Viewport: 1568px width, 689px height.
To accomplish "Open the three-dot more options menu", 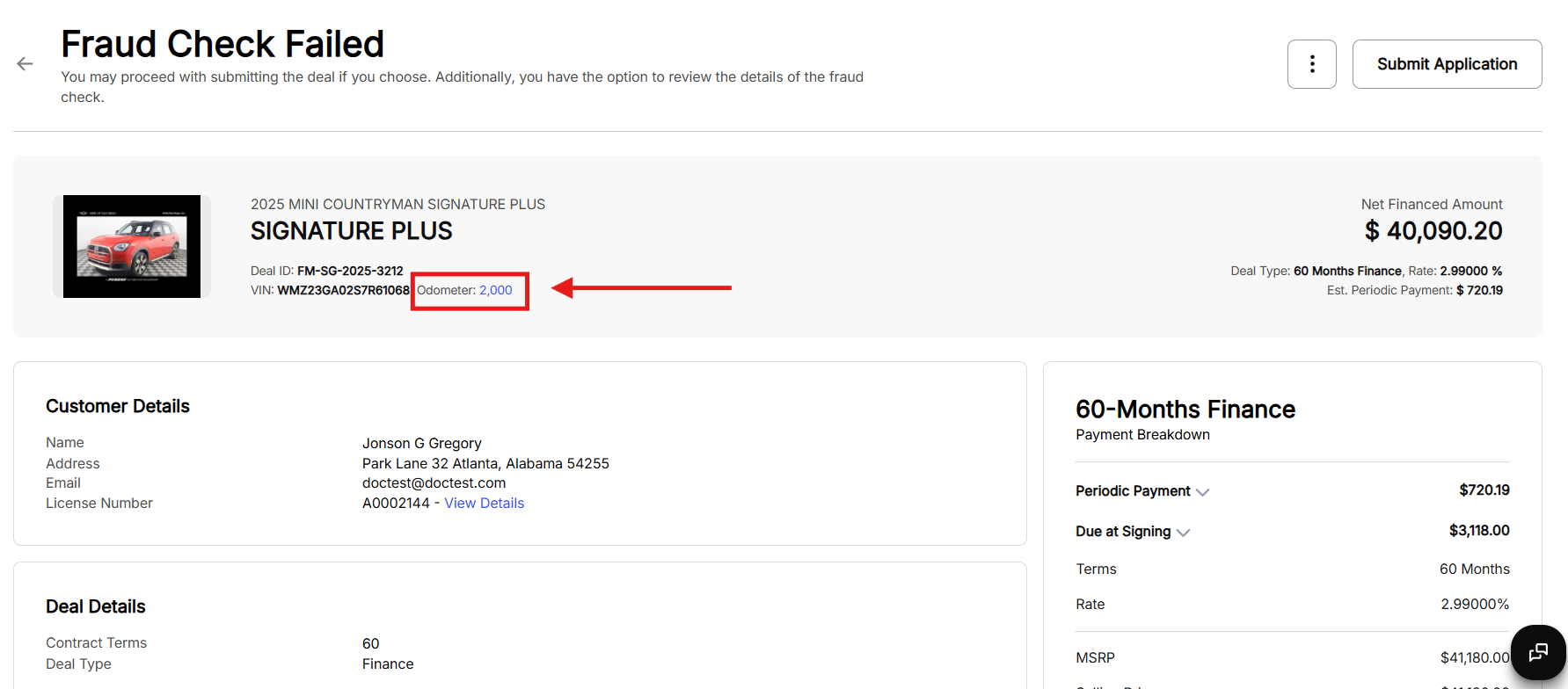I will pos(1311,64).
